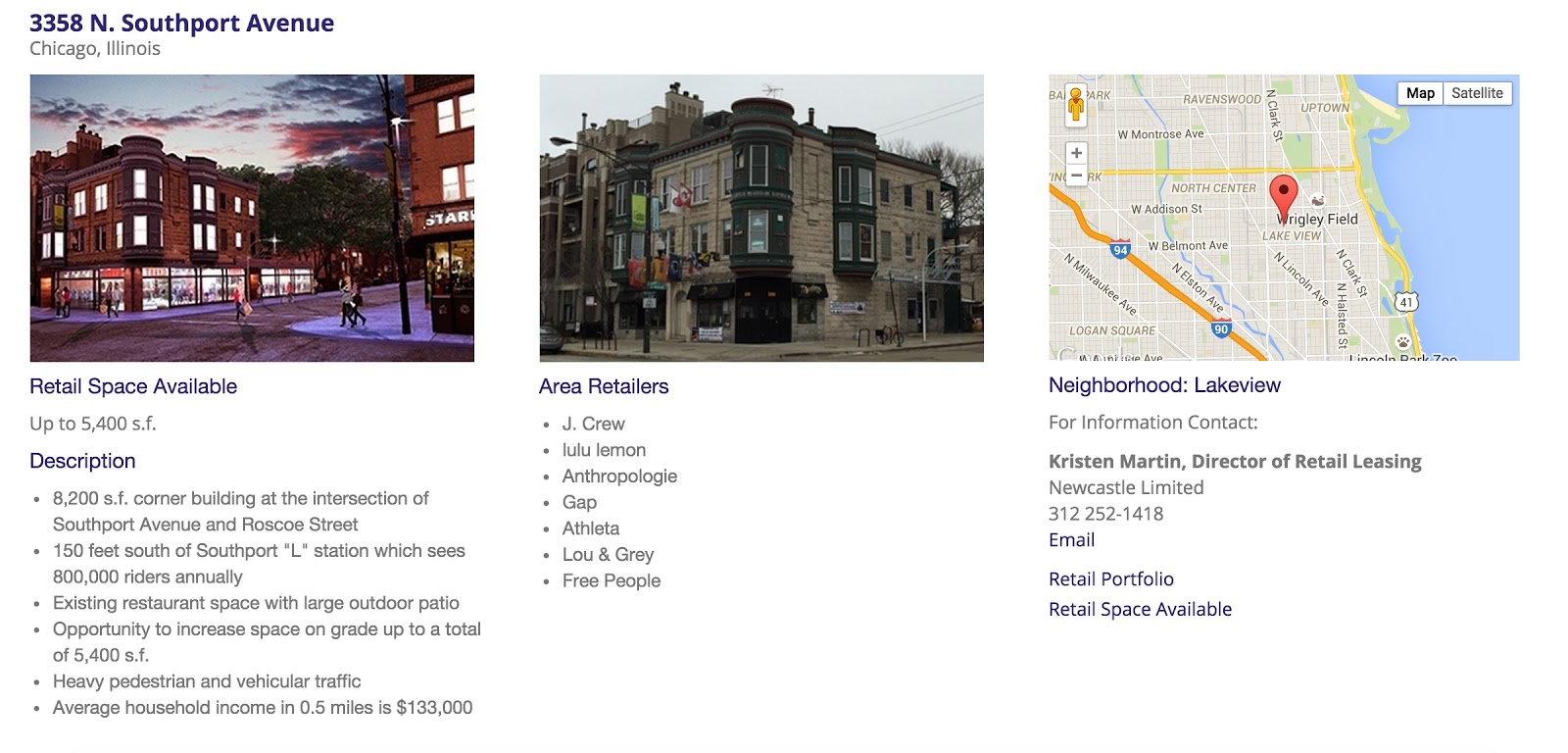Click the I-94 highway shield
Screen dimensions: 1568x753
[1120, 249]
